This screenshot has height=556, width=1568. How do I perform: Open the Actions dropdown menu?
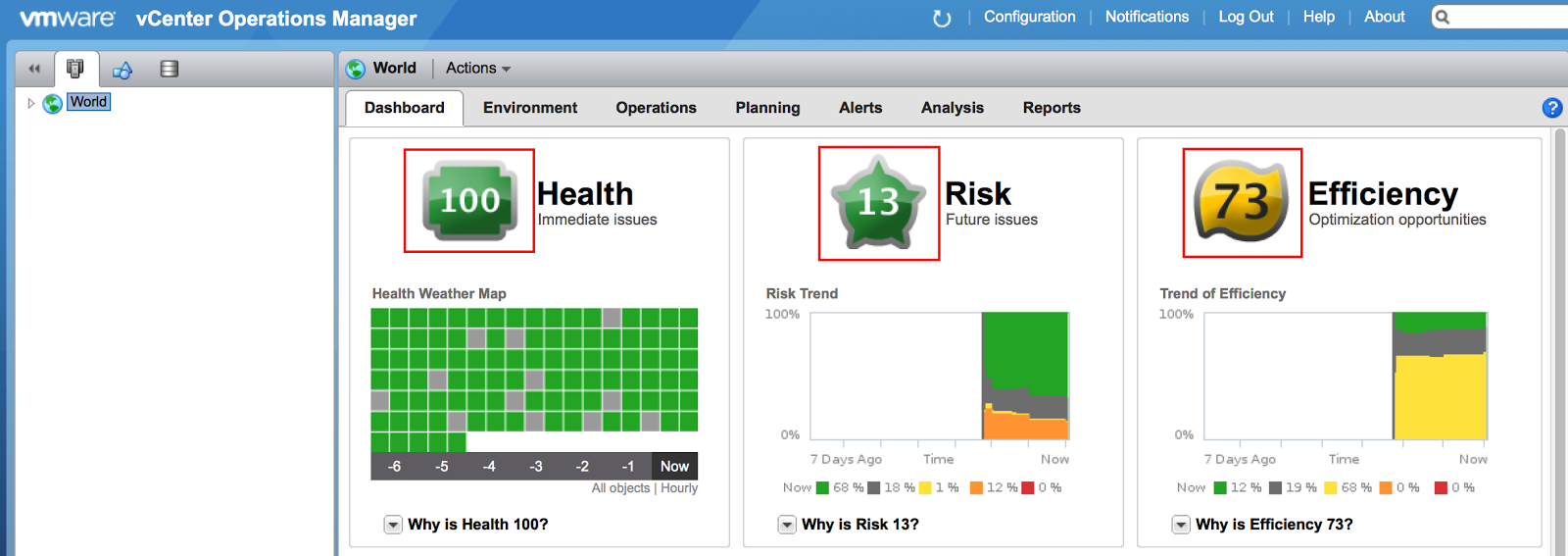pos(477,69)
